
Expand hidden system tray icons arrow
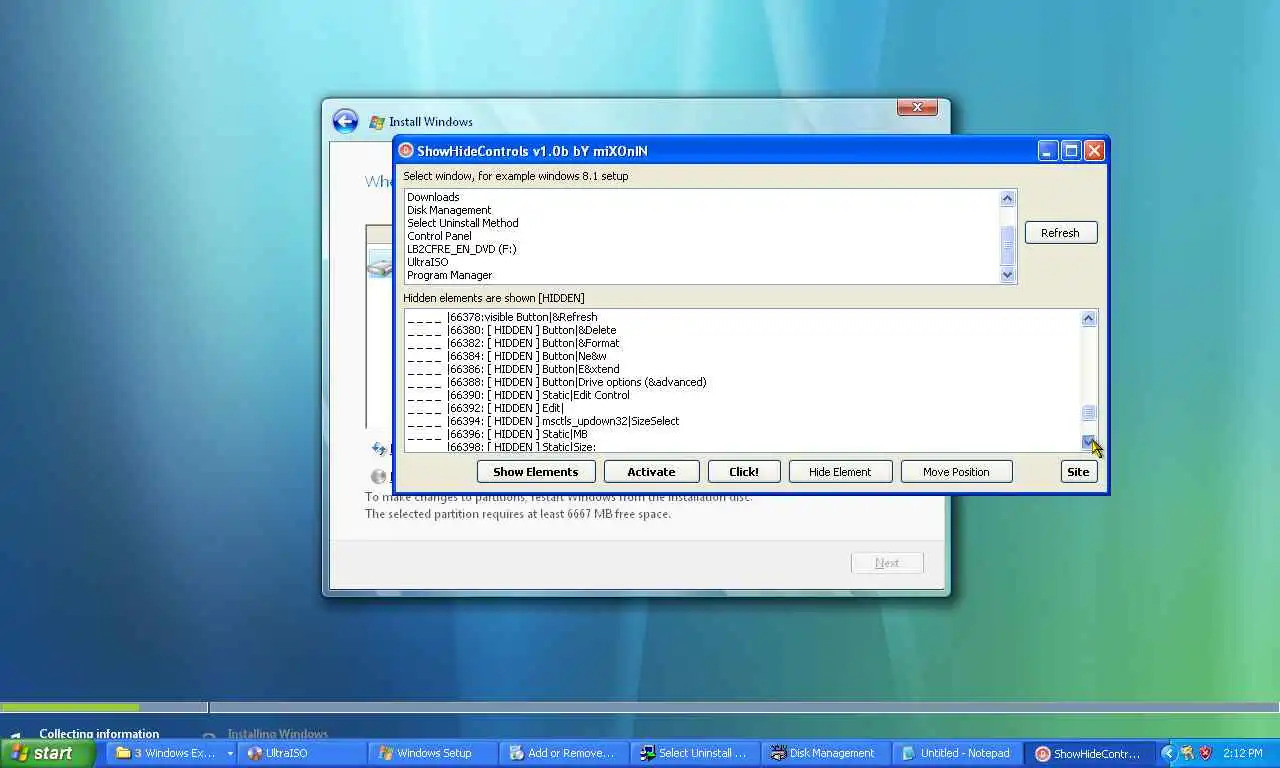tap(1168, 753)
